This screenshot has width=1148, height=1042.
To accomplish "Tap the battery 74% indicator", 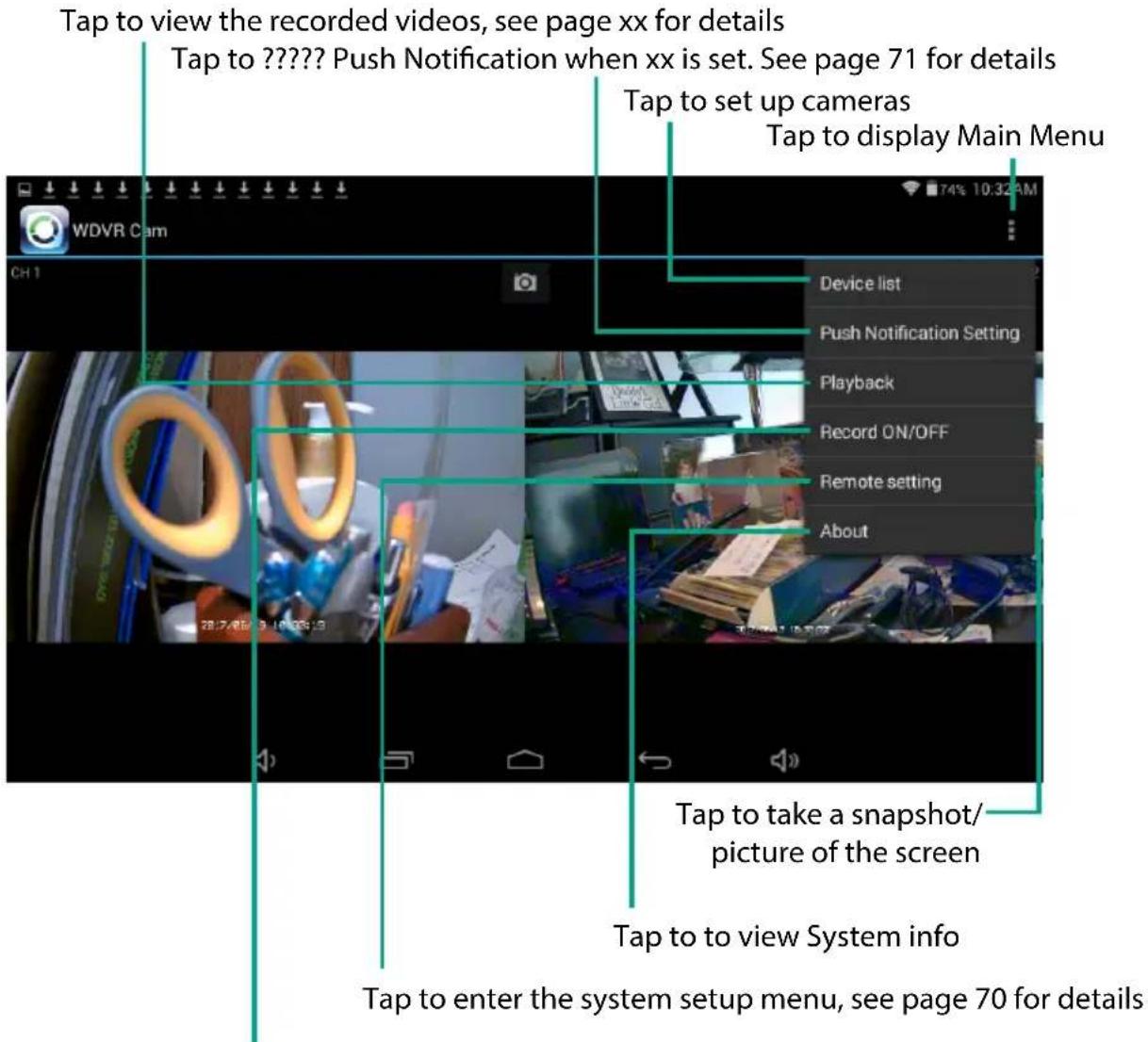I will 945,189.
